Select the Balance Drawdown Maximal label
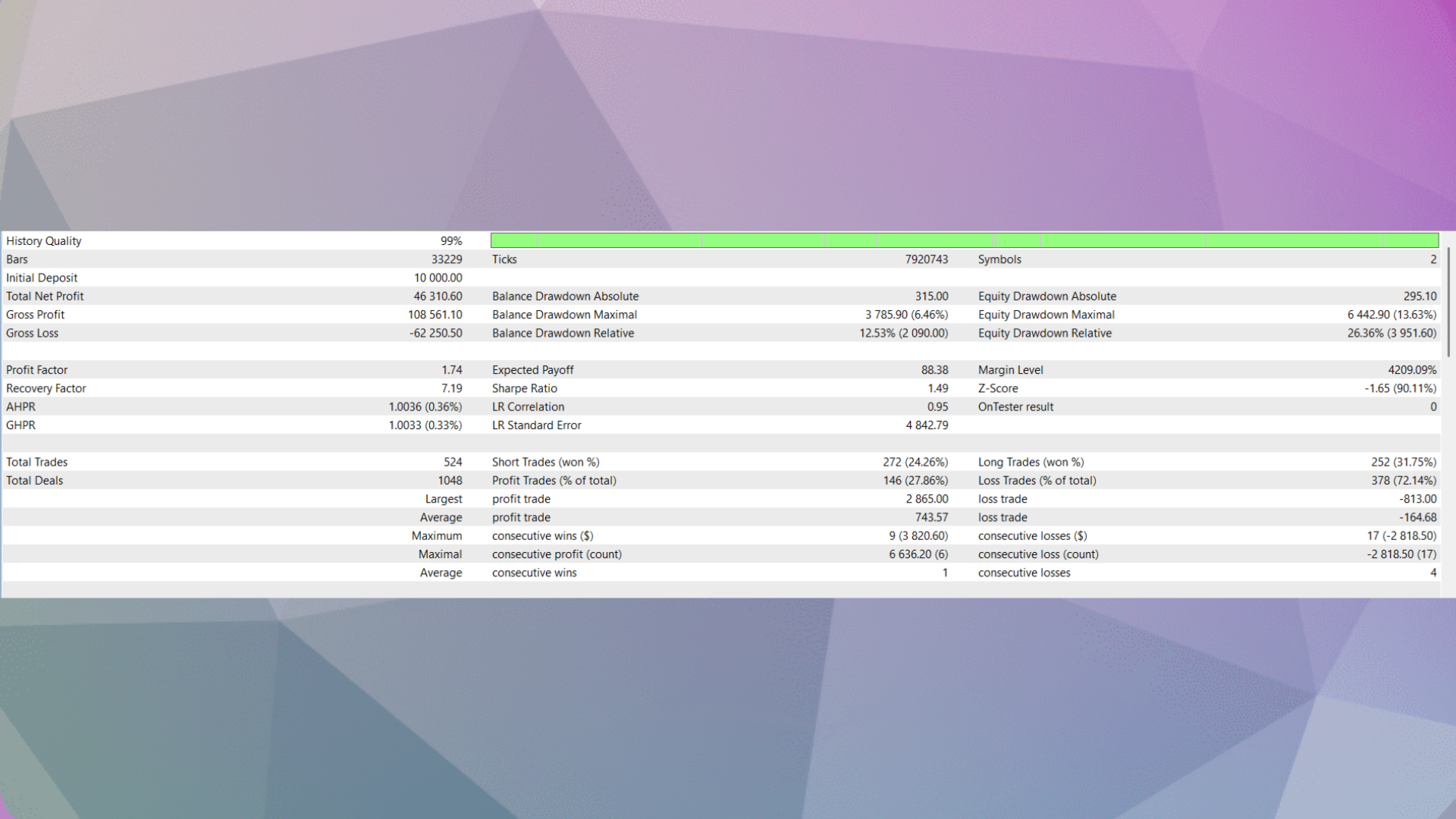Image resolution: width=1456 pixels, height=819 pixels. click(564, 315)
